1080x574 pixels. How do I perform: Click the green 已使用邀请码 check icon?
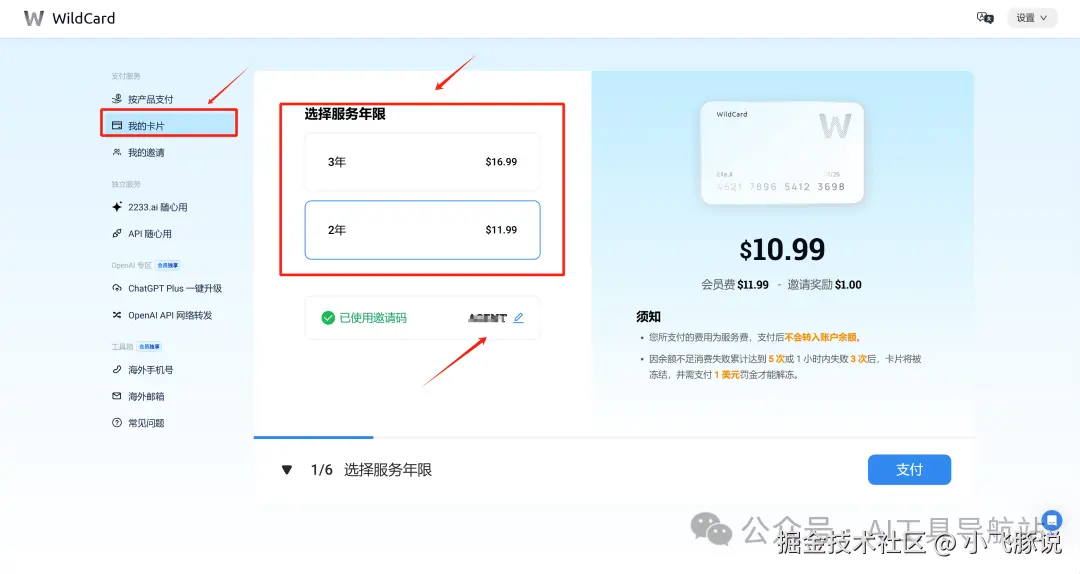(x=328, y=318)
